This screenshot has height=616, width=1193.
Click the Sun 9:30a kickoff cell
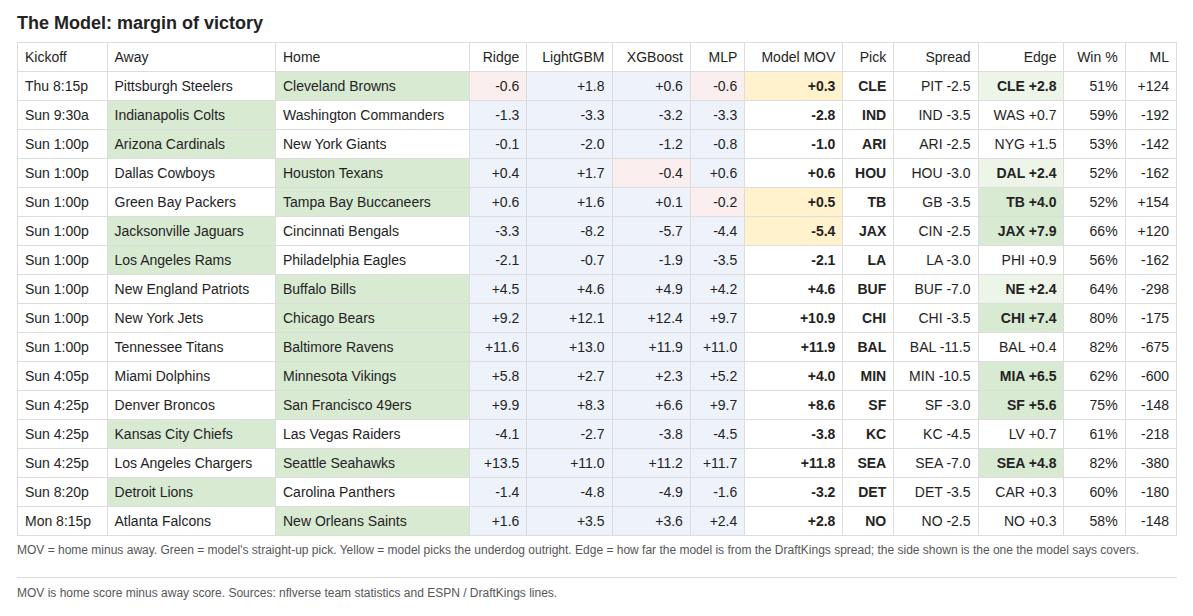click(62, 115)
